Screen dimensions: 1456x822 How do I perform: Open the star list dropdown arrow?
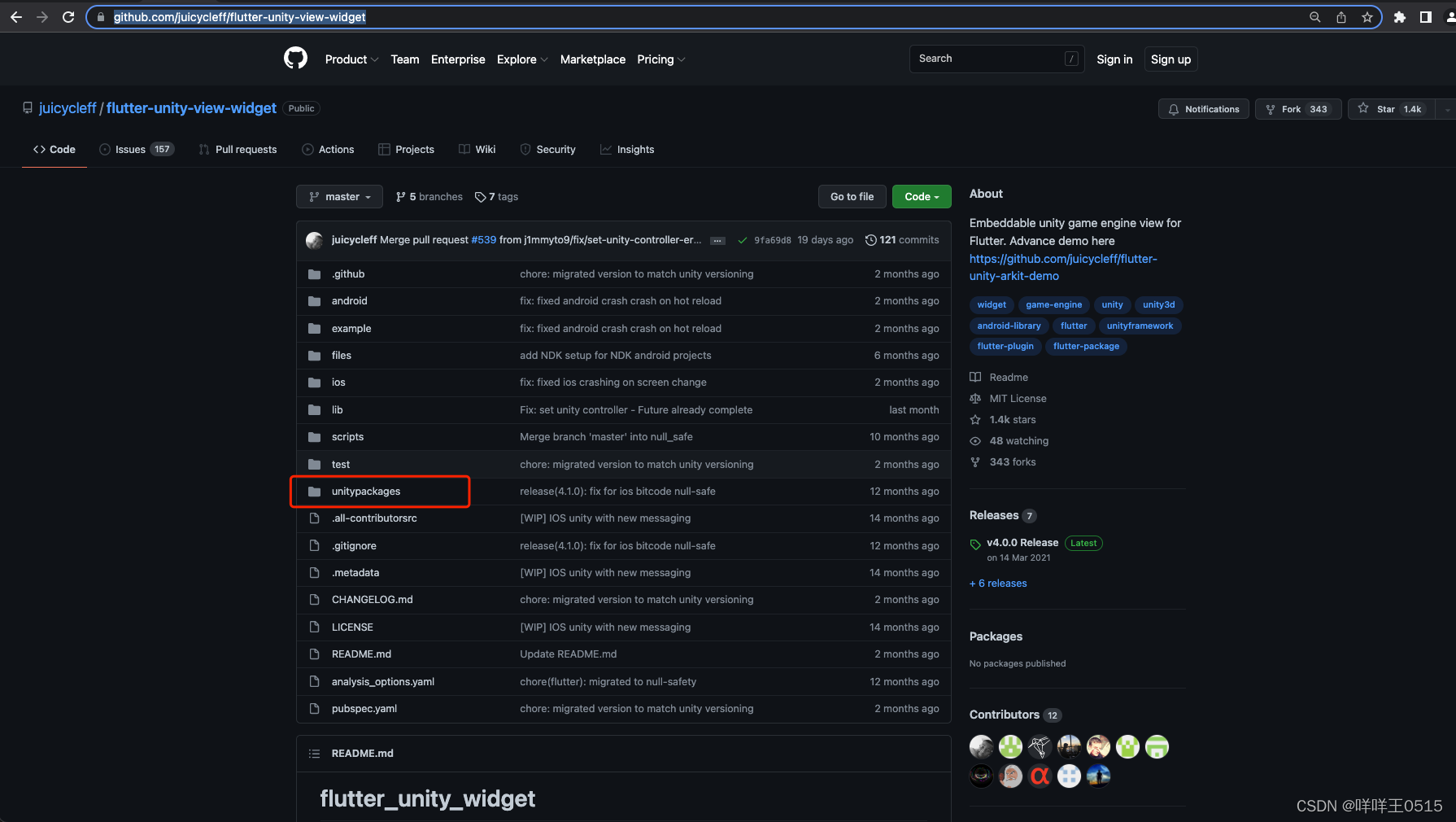[1446, 109]
